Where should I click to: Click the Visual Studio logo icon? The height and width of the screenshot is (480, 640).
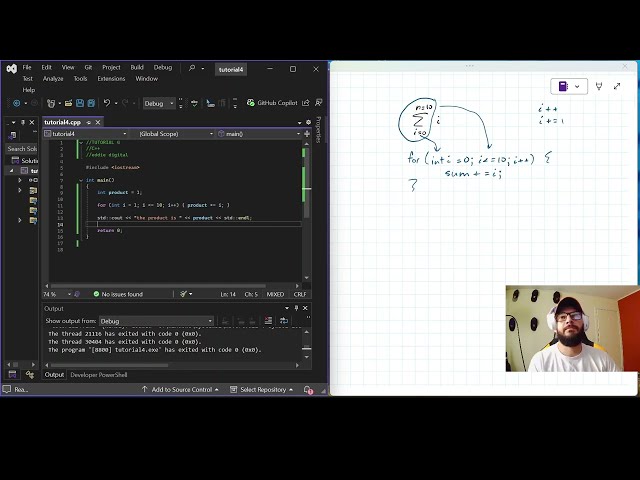[x=11, y=69]
